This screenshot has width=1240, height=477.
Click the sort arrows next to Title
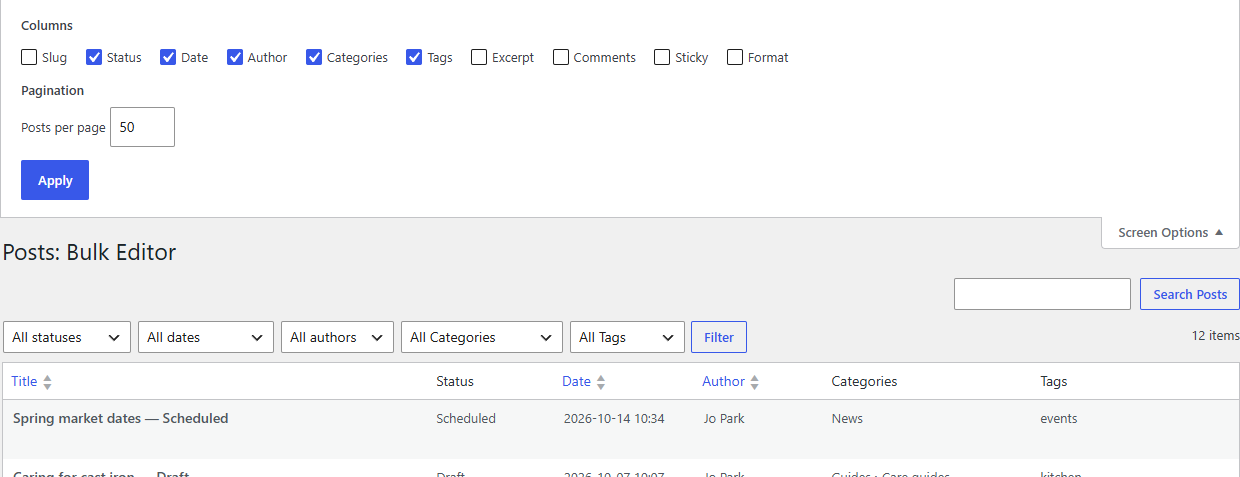(x=47, y=382)
